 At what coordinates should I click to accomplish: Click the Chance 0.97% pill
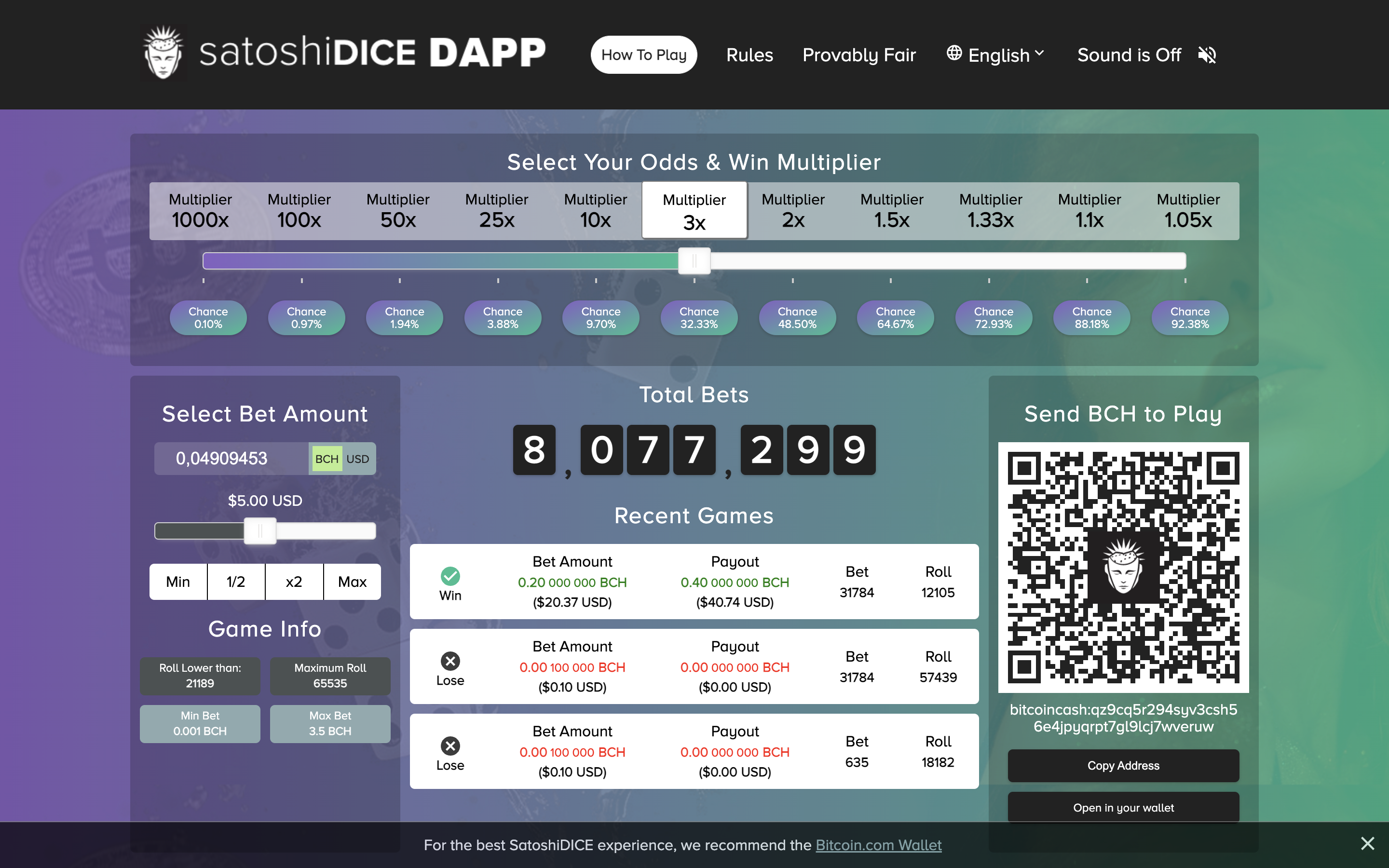[306, 317]
